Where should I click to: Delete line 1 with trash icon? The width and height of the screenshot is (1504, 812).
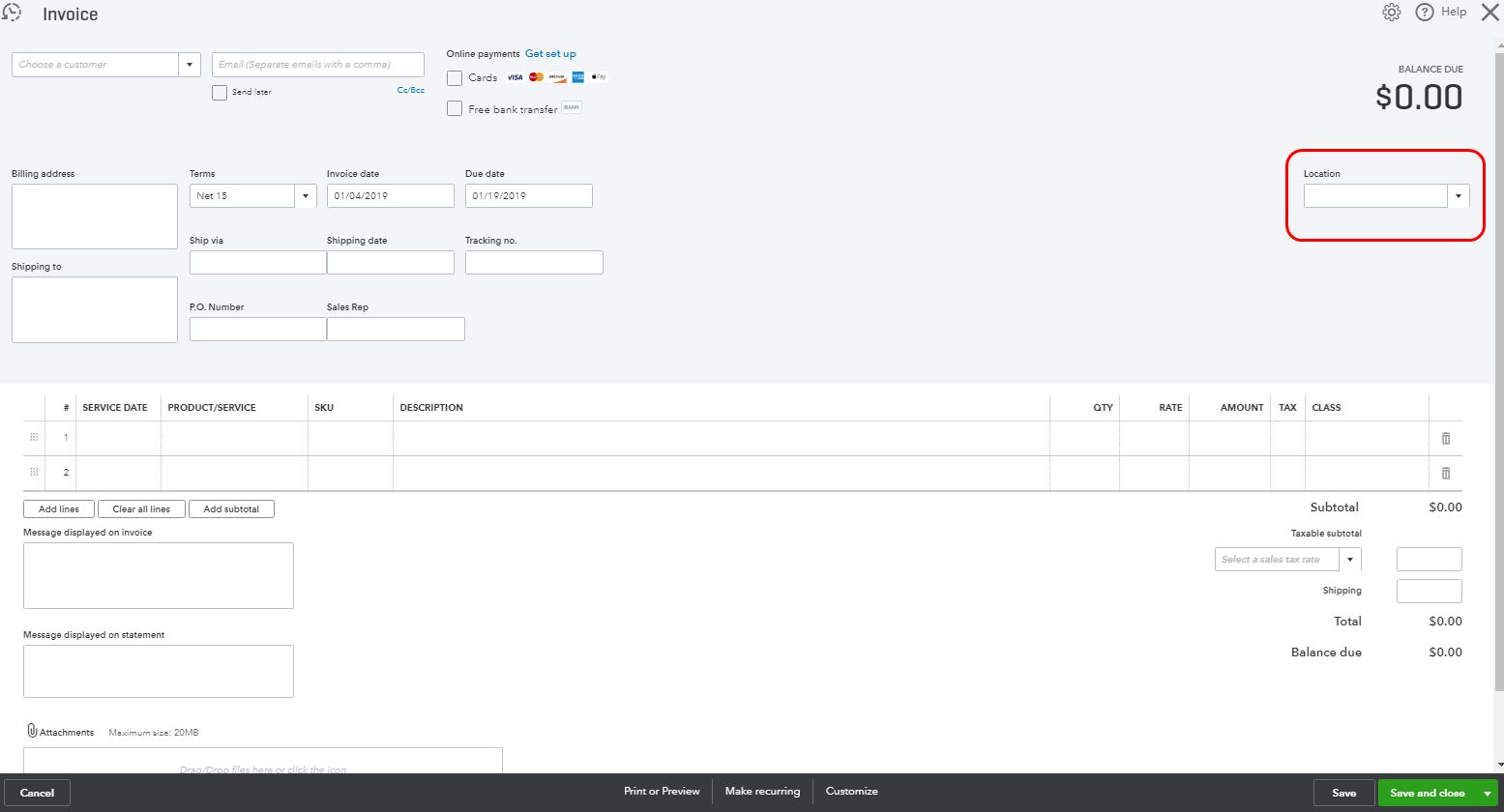[1446, 438]
